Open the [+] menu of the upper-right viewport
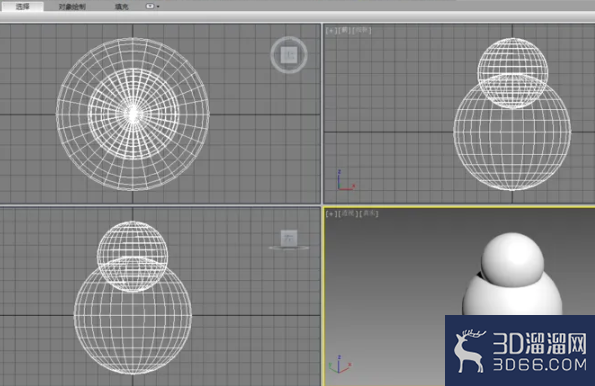 pyautogui.click(x=331, y=30)
